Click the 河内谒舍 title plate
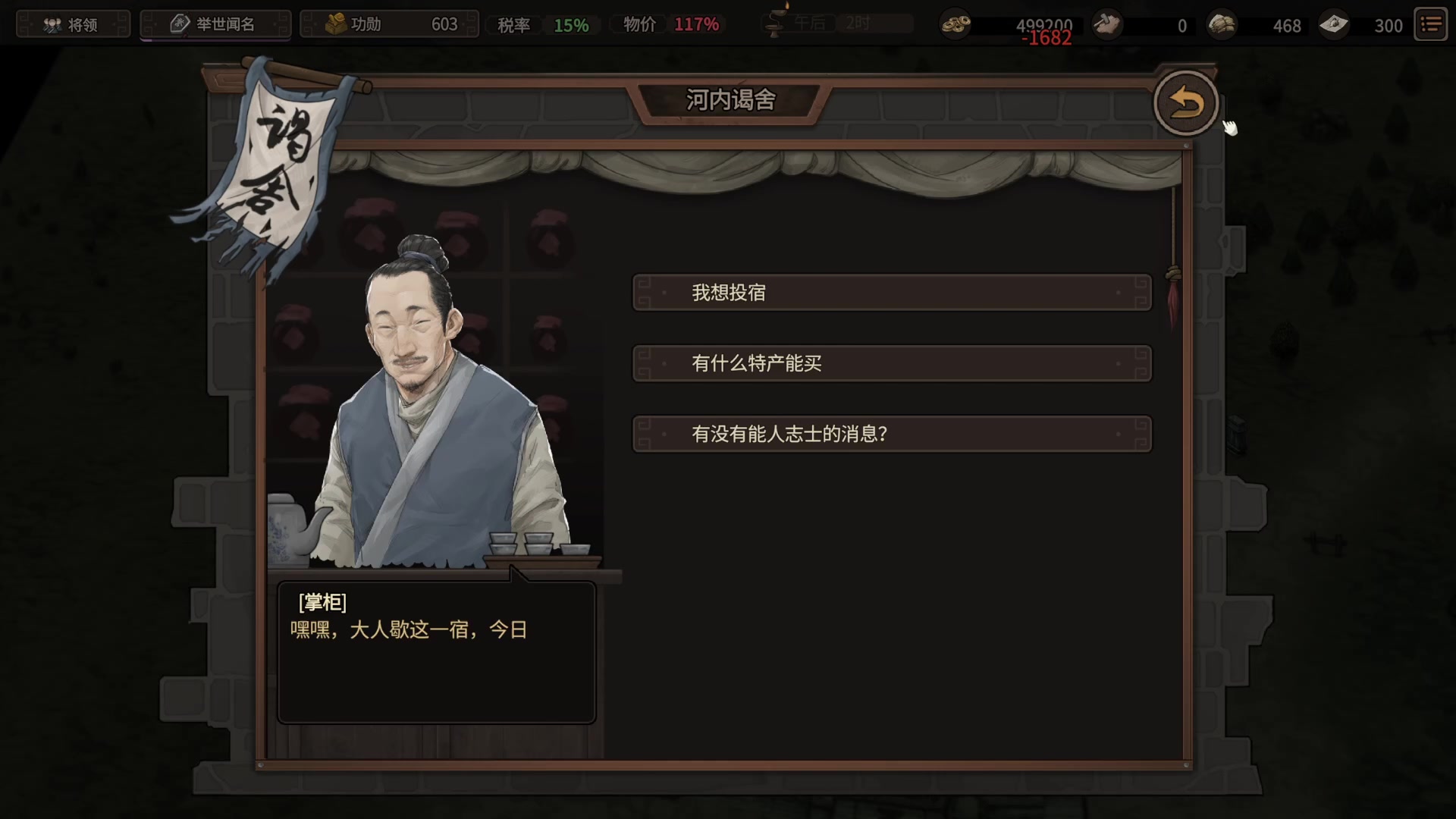This screenshot has height=819, width=1456. [731, 100]
